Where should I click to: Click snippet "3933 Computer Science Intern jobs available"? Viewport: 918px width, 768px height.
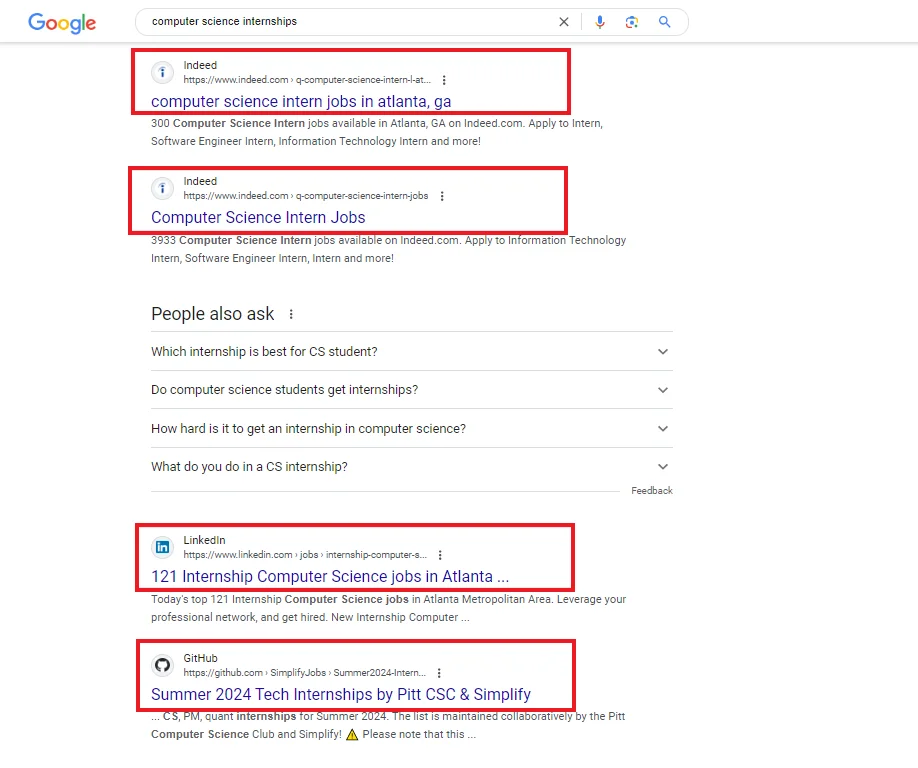388,249
